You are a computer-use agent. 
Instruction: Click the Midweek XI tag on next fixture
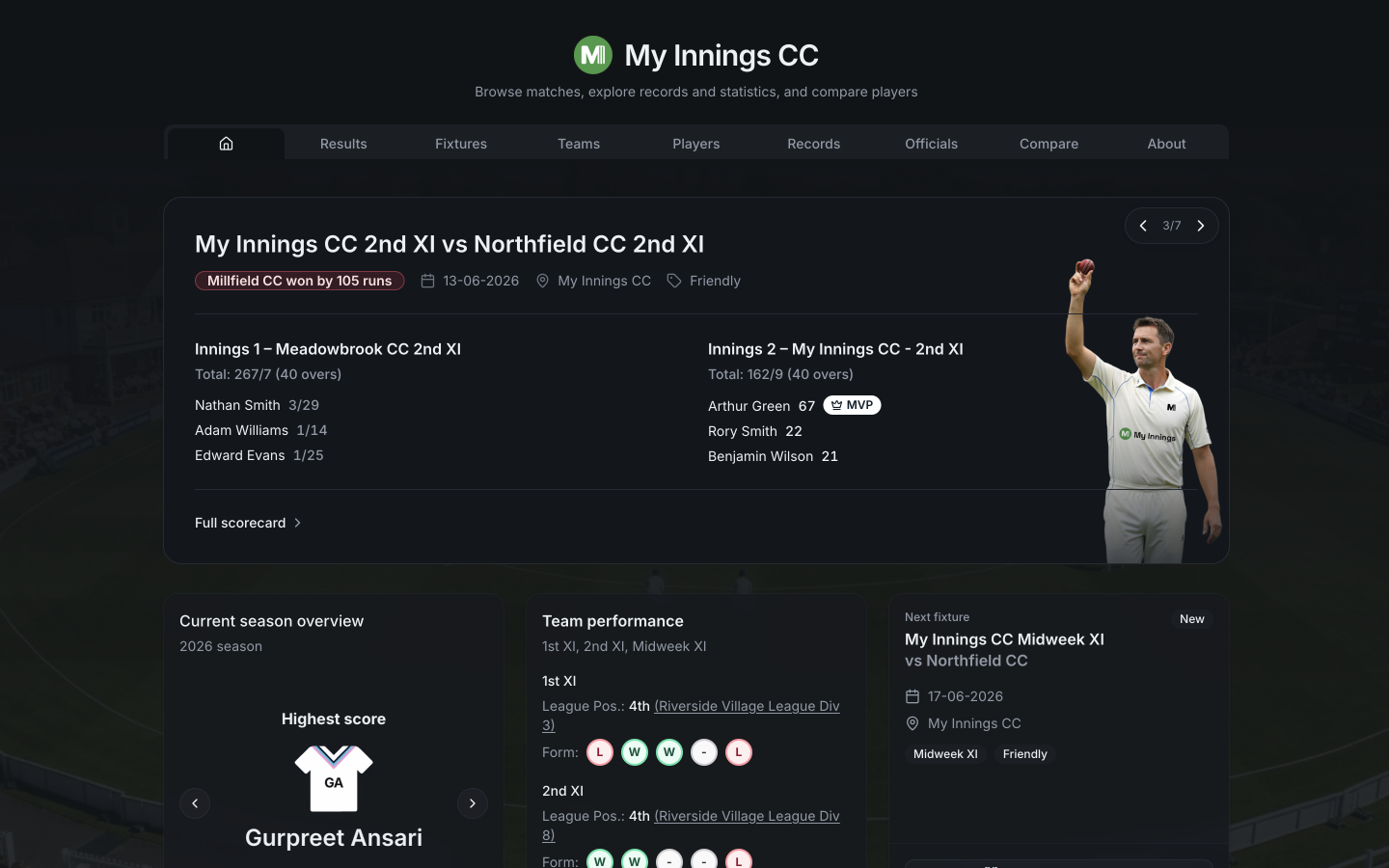[x=945, y=754]
